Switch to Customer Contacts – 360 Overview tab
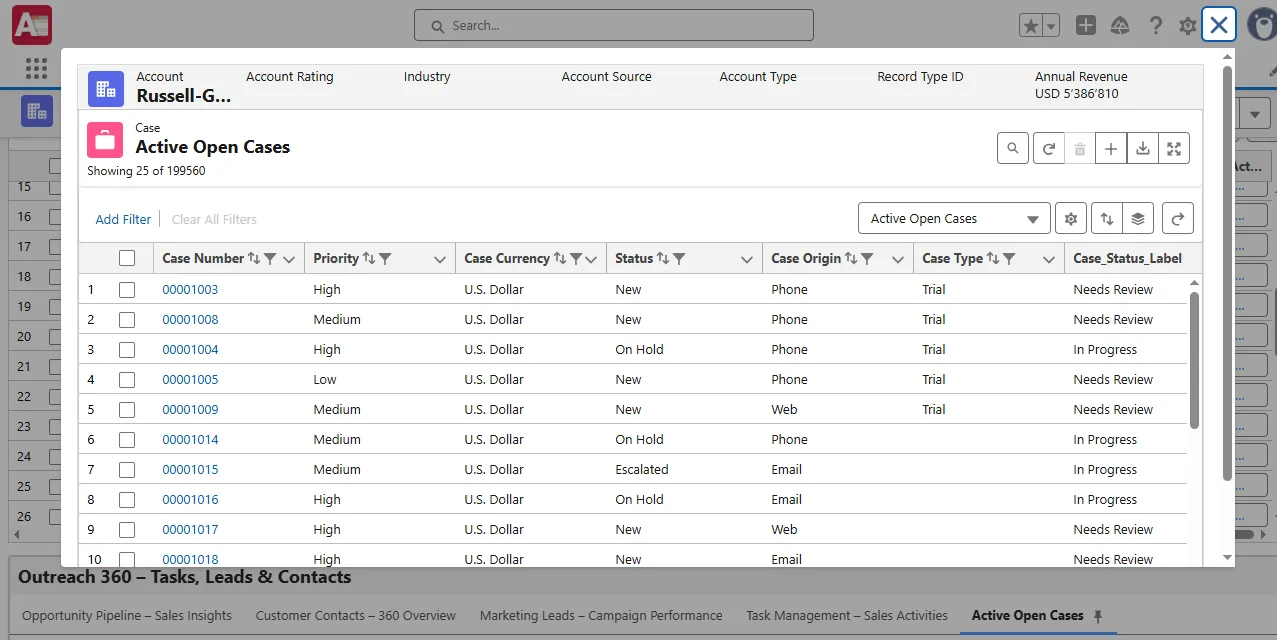 (x=356, y=615)
